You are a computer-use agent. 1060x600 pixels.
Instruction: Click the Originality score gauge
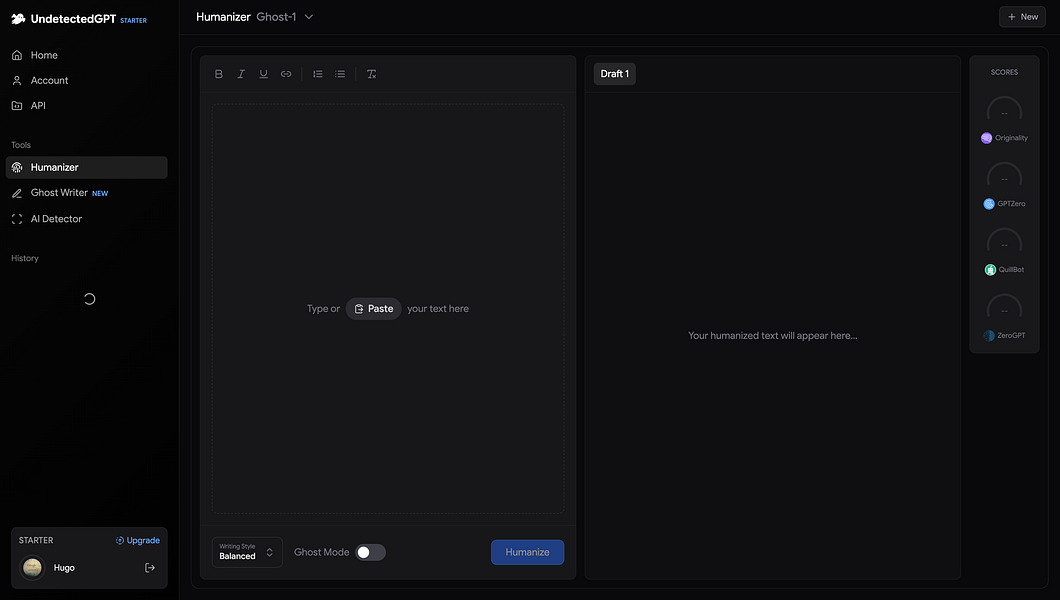point(1005,109)
